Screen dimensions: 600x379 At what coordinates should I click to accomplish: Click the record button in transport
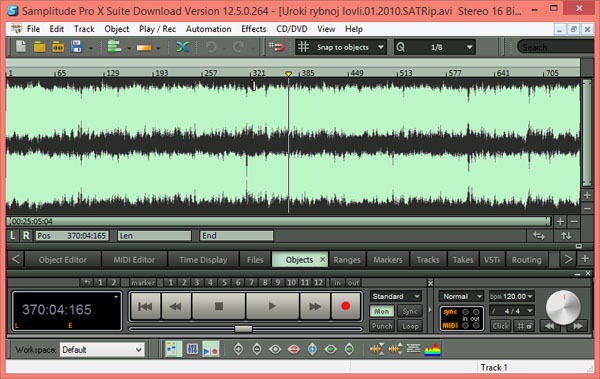click(x=346, y=306)
